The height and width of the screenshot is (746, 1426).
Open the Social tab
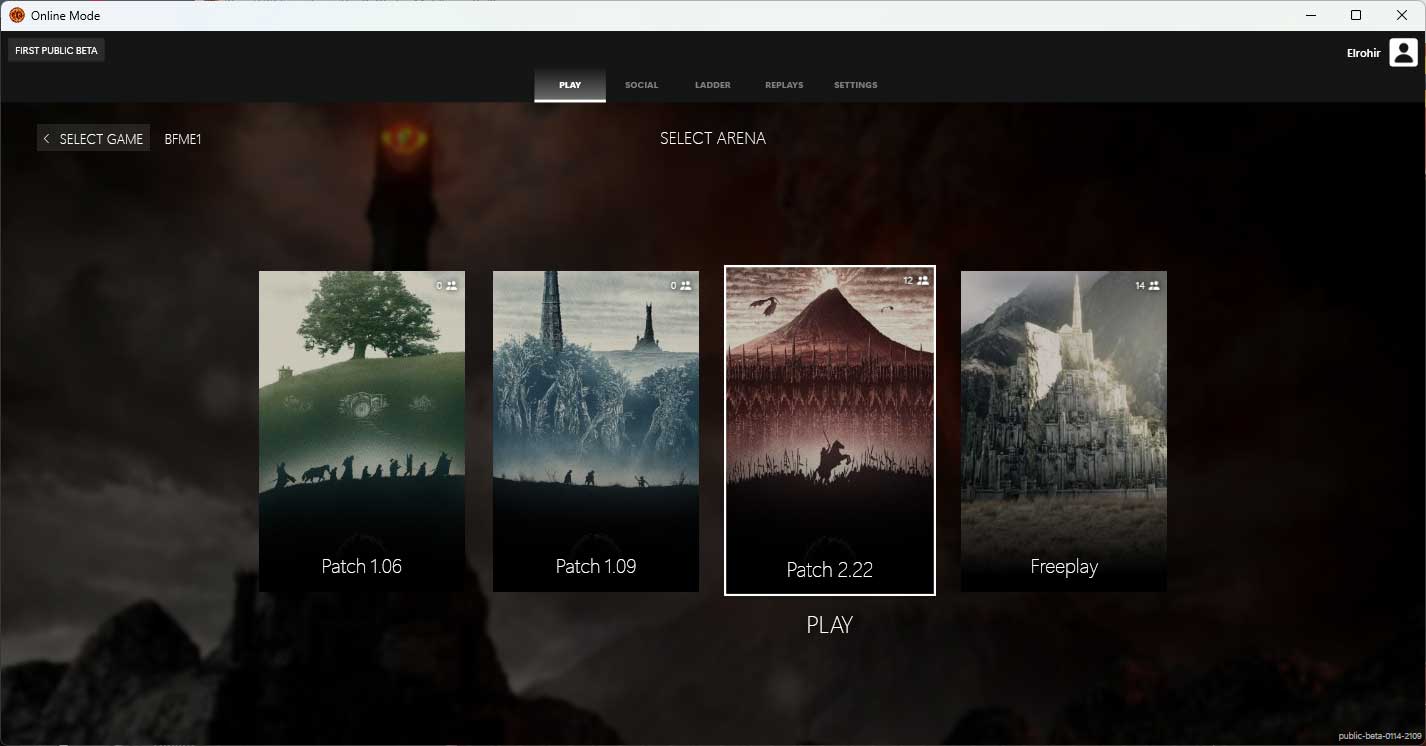coord(642,85)
